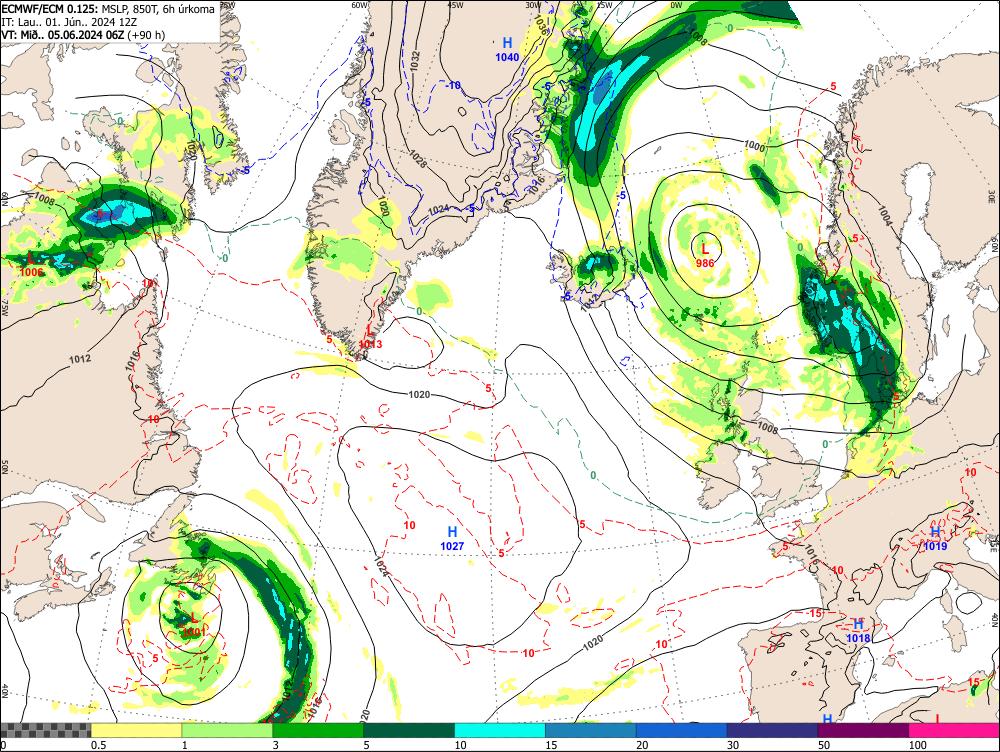Screen dimensions: 1000x752
Task: Click the L symbol of the 986 low
Action: pyautogui.click(x=705, y=249)
